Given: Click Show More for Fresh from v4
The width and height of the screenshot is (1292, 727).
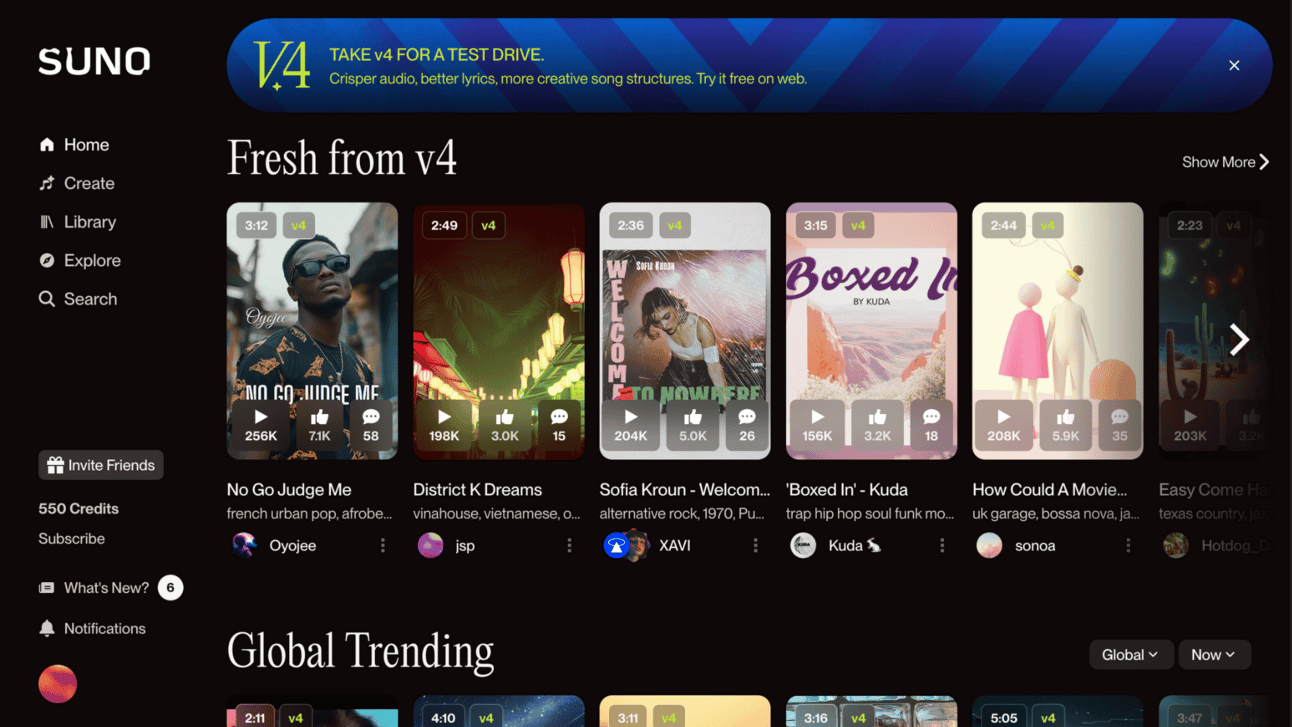Looking at the screenshot, I should (x=1226, y=162).
